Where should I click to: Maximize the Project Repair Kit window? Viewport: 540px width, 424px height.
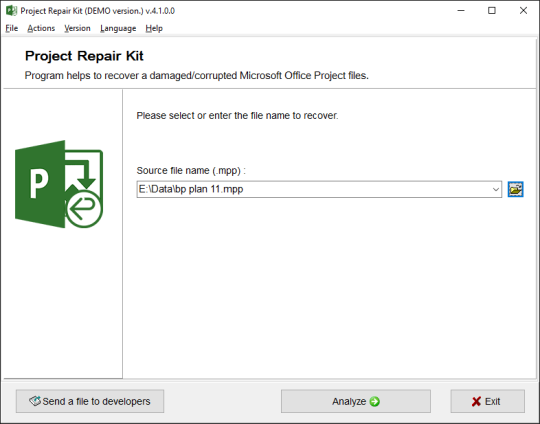(x=492, y=11)
